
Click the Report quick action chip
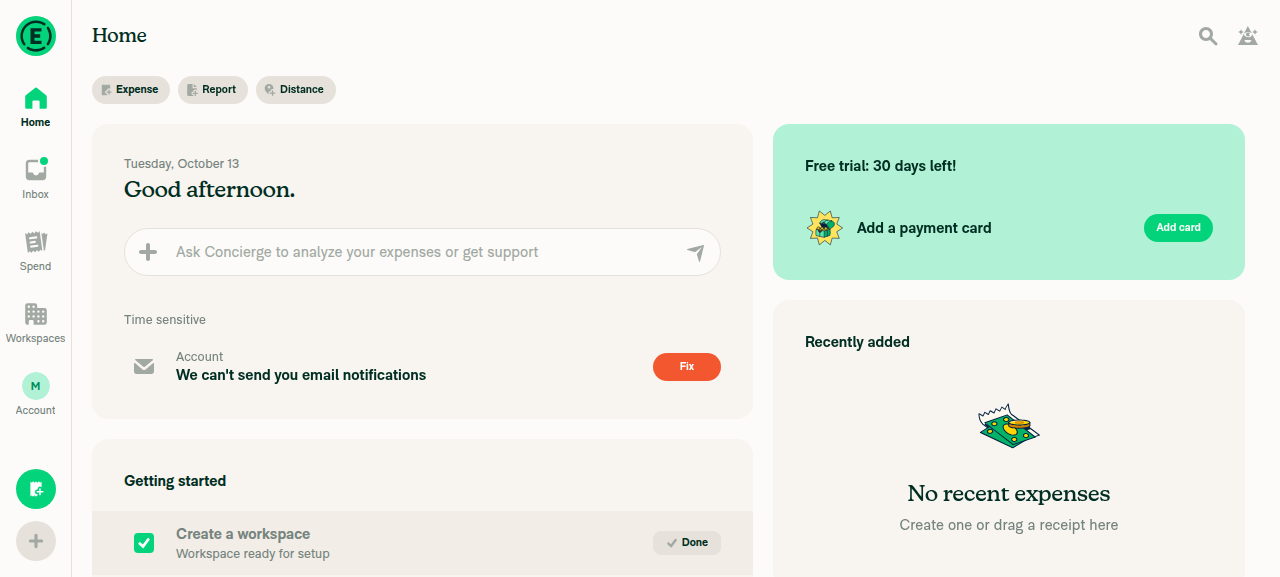pyautogui.click(x=213, y=90)
